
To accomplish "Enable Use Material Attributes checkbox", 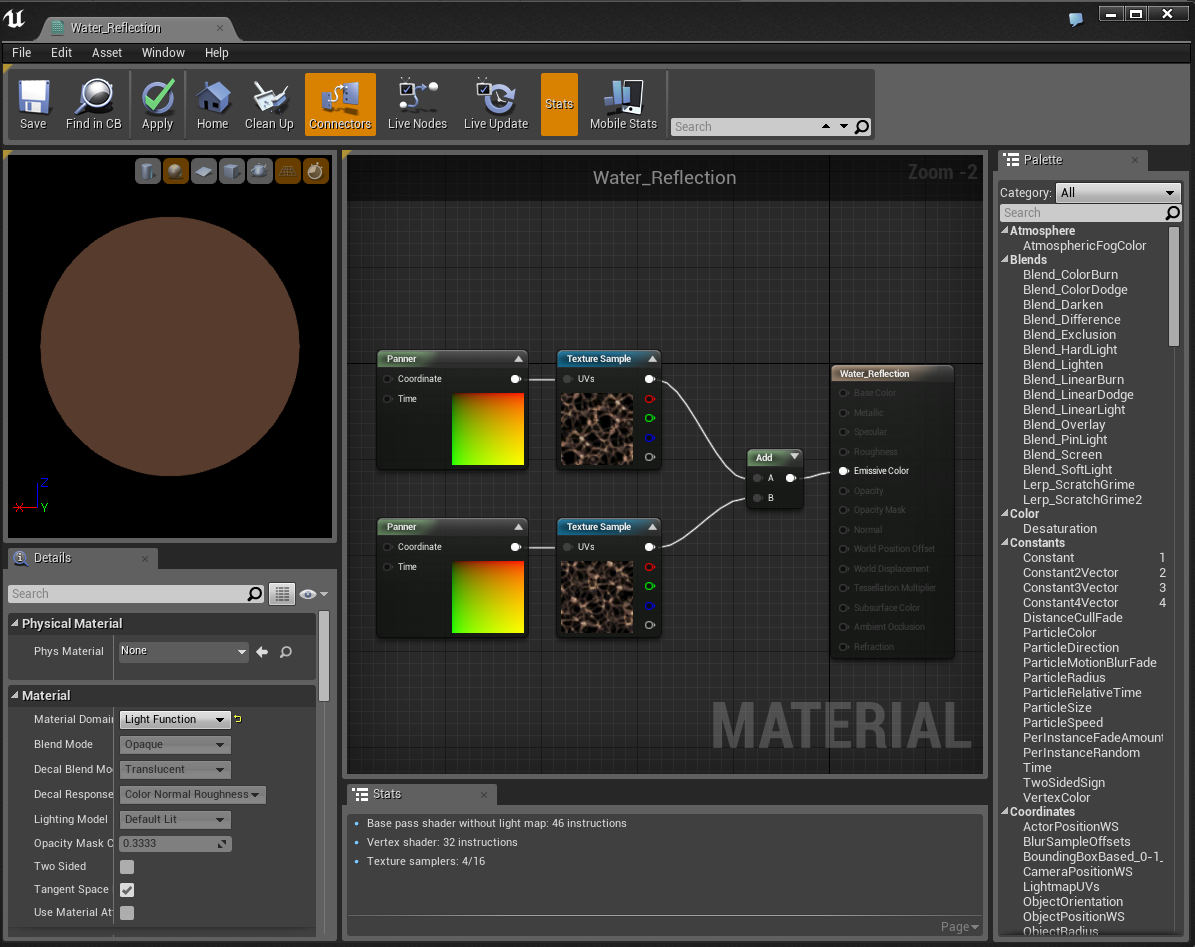I will tap(127, 912).
